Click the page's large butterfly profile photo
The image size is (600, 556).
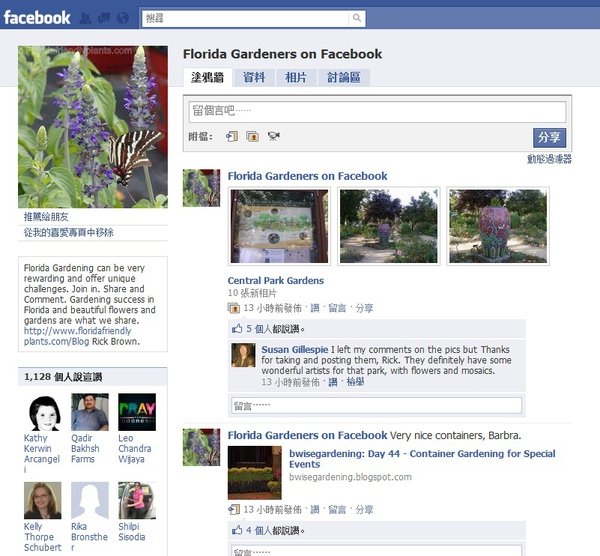click(93, 127)
